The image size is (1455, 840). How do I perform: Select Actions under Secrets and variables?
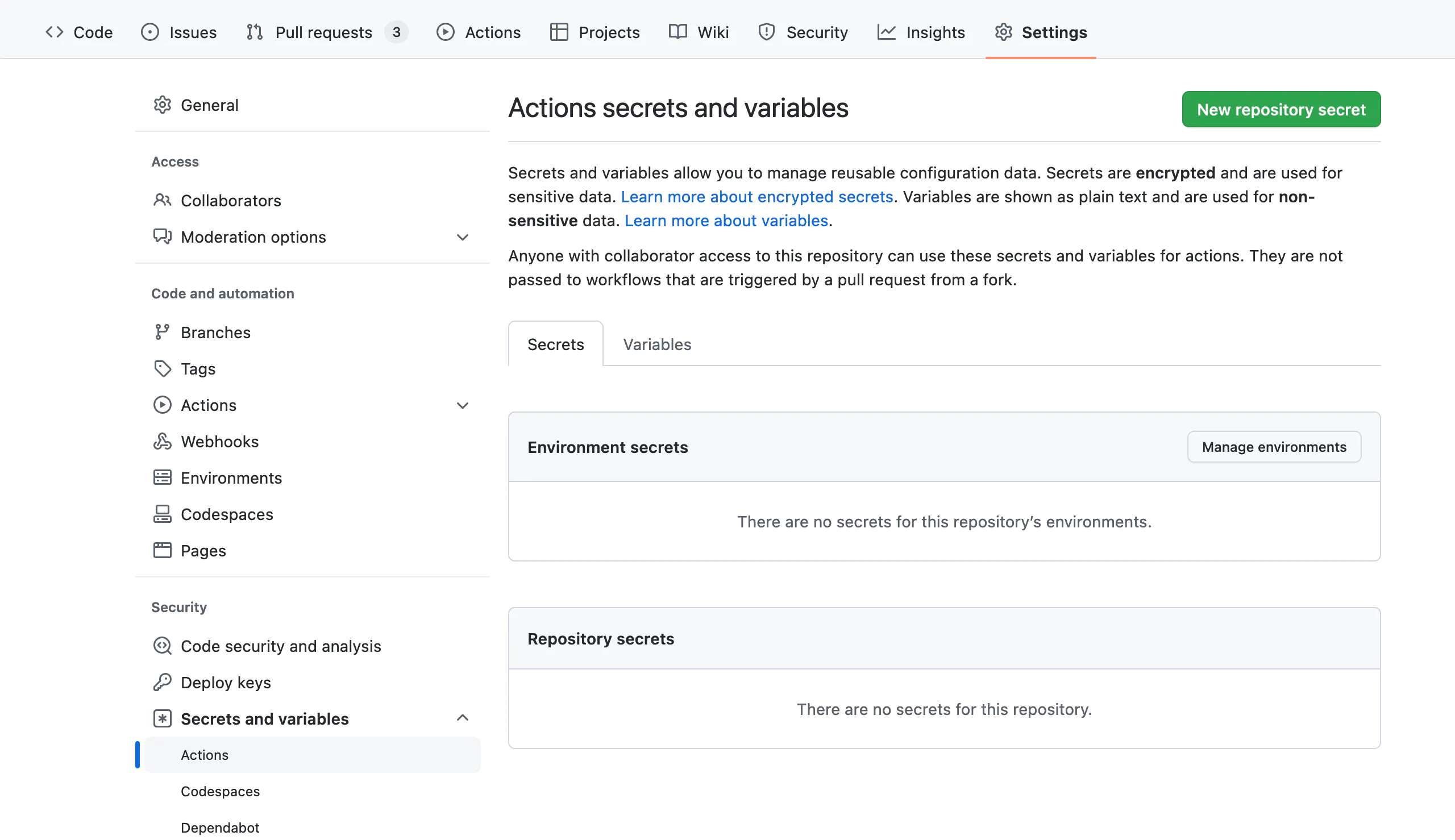(312, 755)
